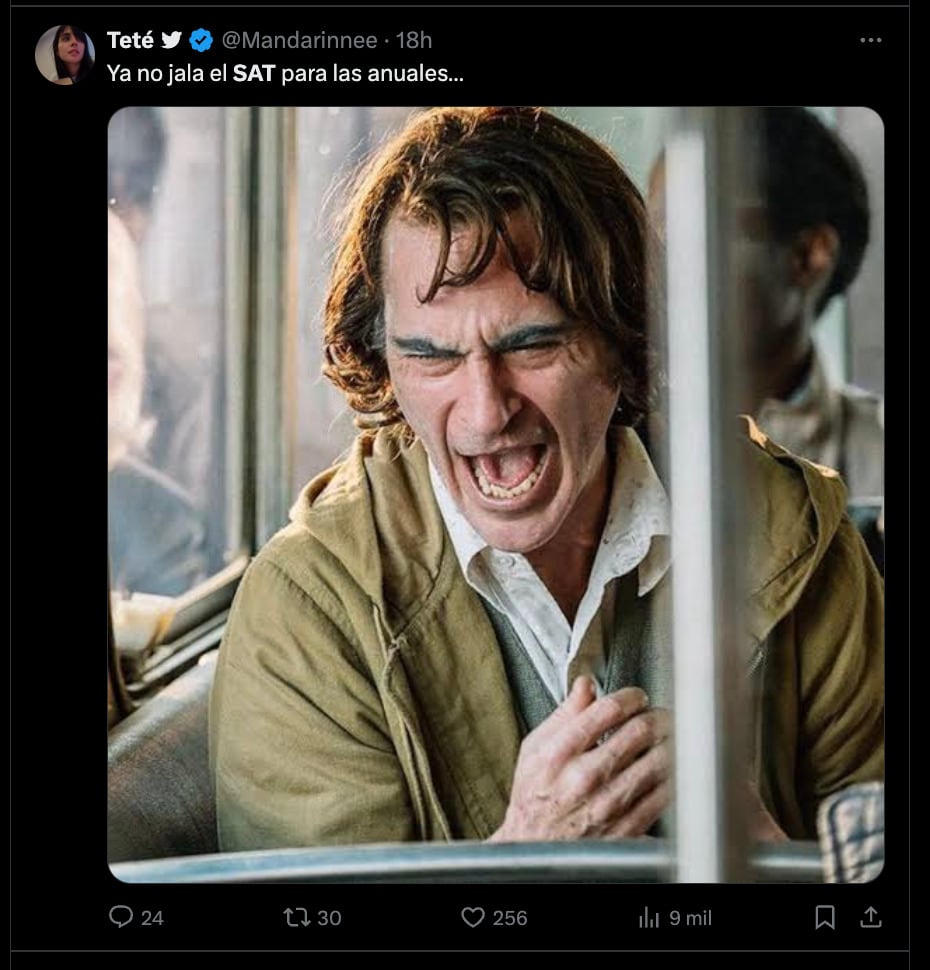Click the 18h timestamp
The width and height of the screenshot is (930, 970).
point(414,40)
